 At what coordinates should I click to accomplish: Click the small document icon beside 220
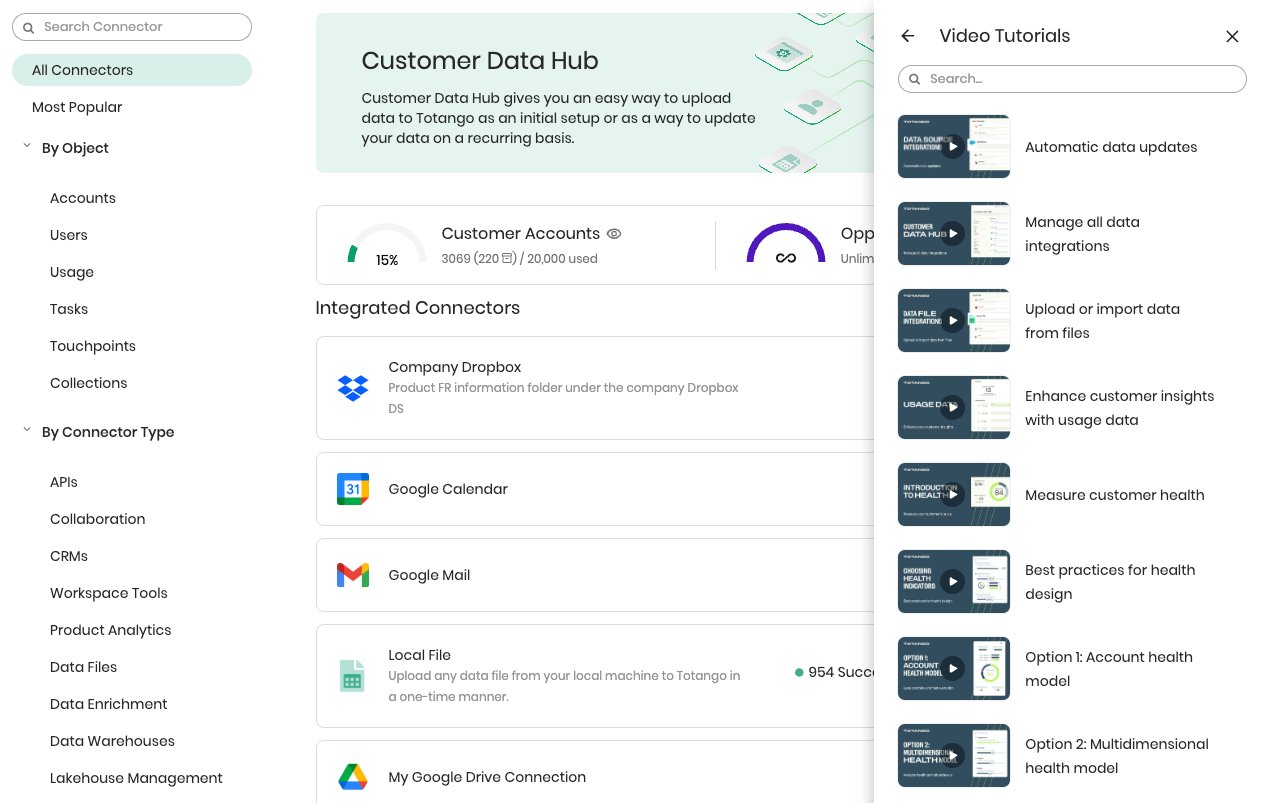pos(509,258)
